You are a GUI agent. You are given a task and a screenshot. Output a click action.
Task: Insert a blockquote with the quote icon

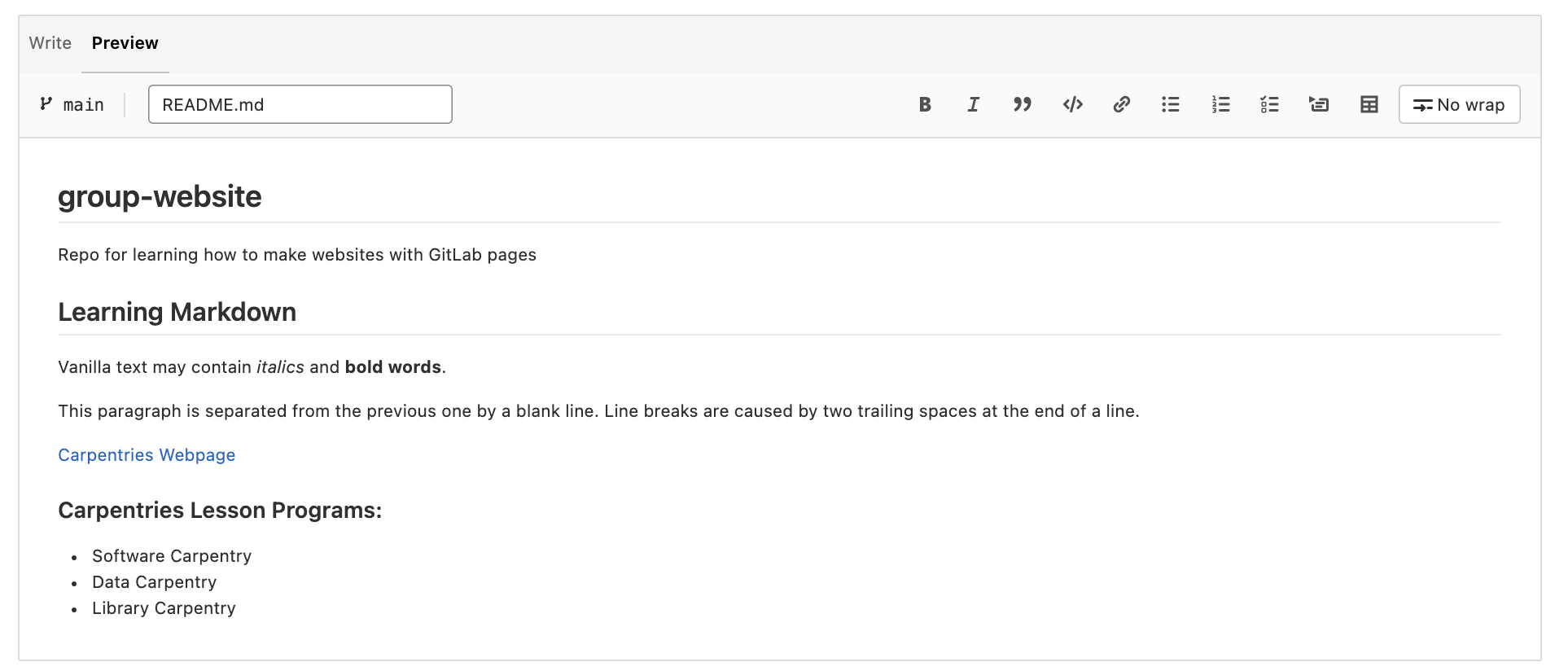(x=1023, y=104)
